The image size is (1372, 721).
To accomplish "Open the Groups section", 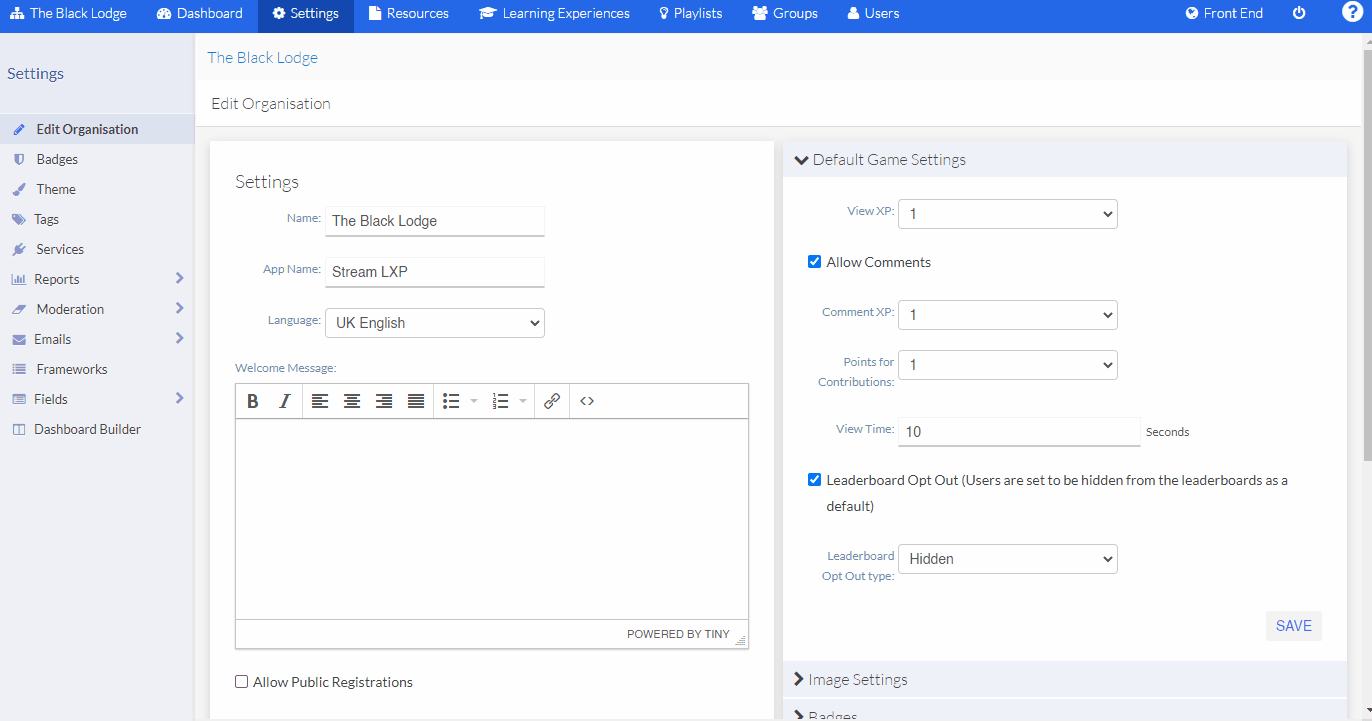I will [x=785, y=13].
